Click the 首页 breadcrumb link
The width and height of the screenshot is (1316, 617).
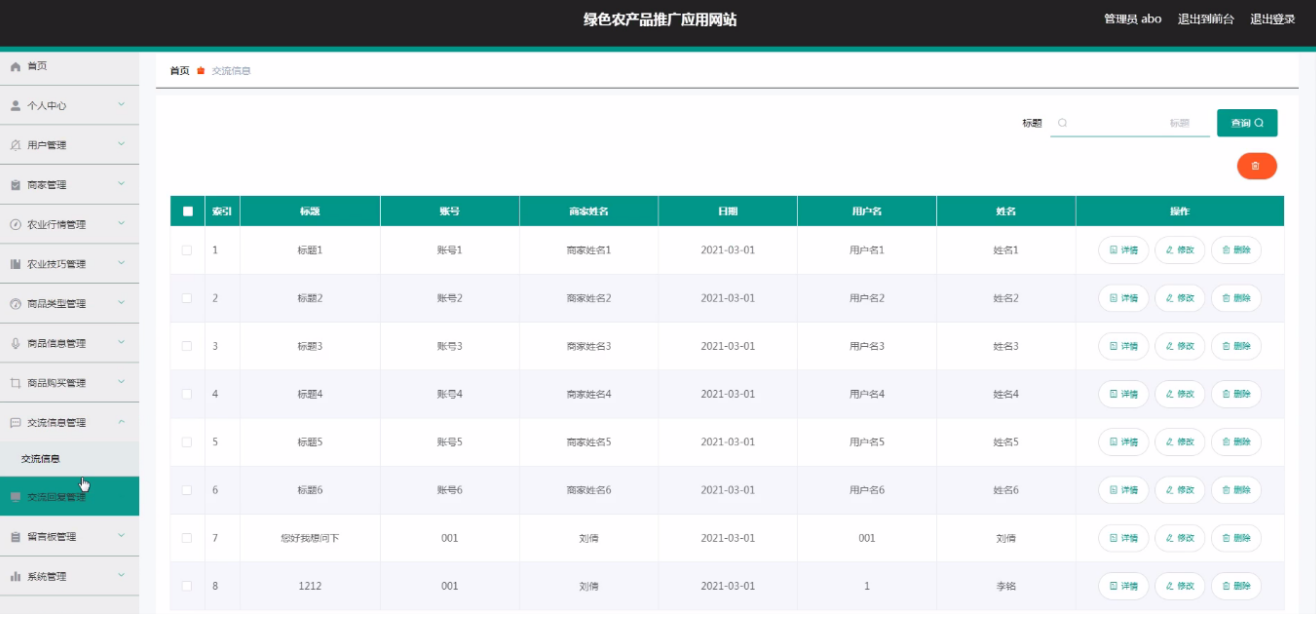179,71
